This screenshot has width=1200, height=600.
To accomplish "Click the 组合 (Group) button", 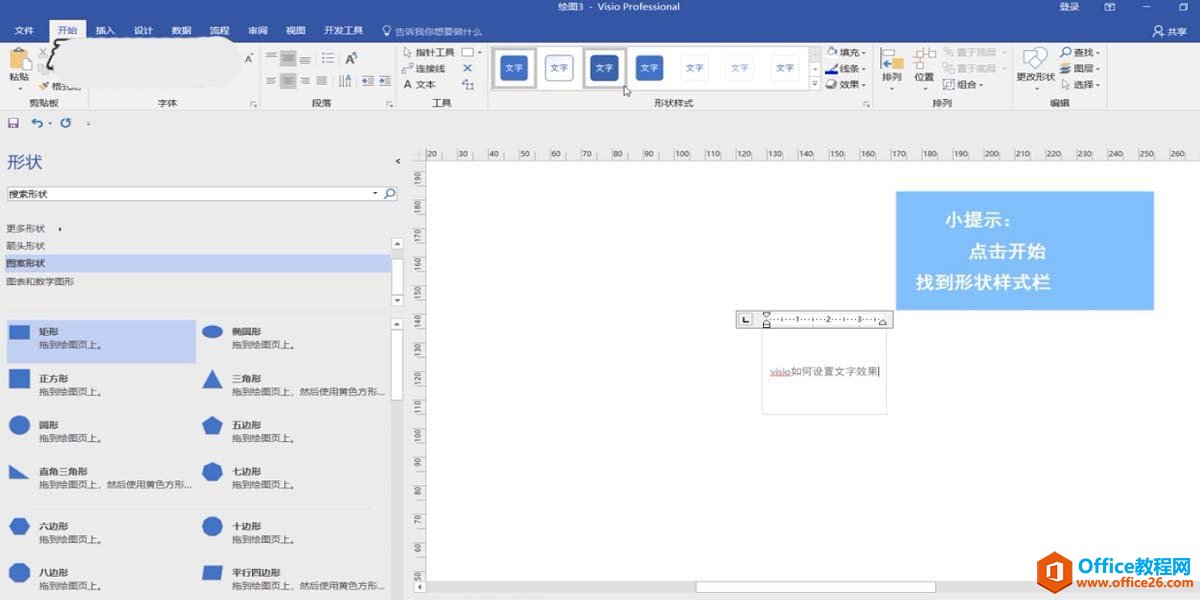I will coord(966,84).
